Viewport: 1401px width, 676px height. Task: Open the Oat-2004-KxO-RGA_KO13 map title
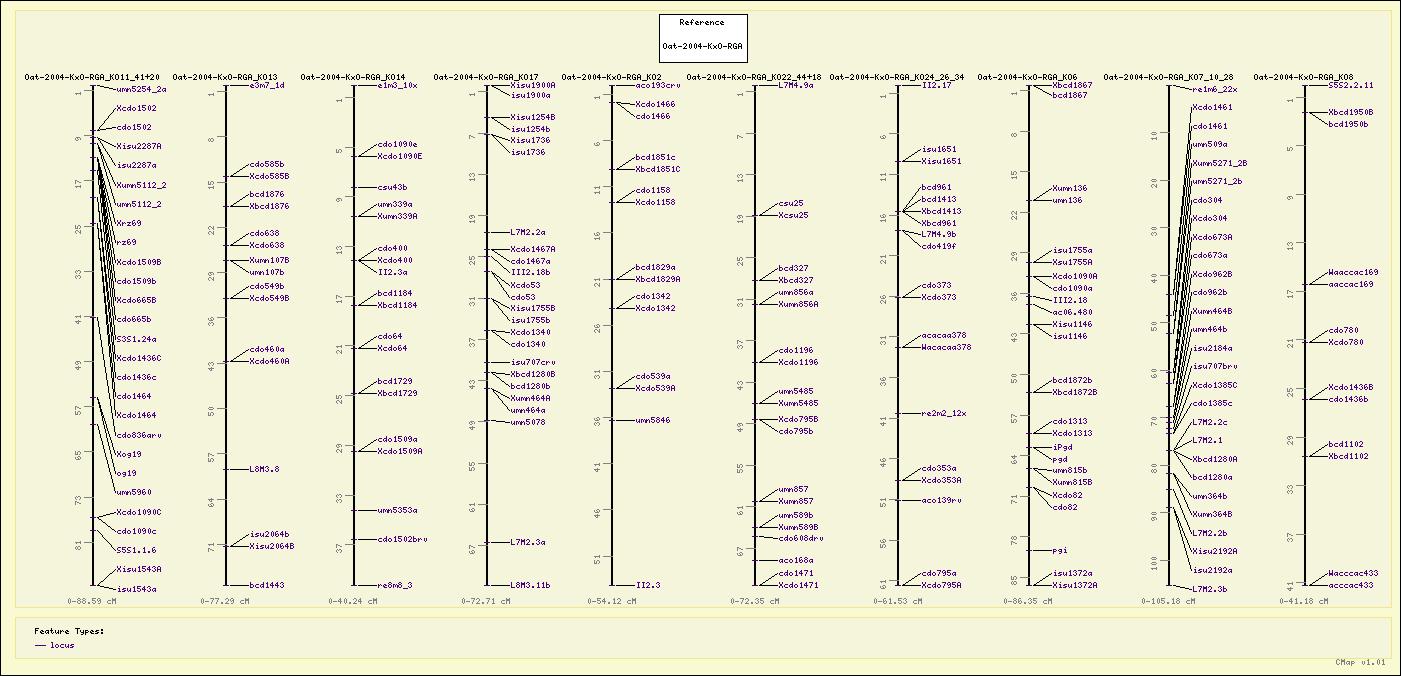[225, 76]
